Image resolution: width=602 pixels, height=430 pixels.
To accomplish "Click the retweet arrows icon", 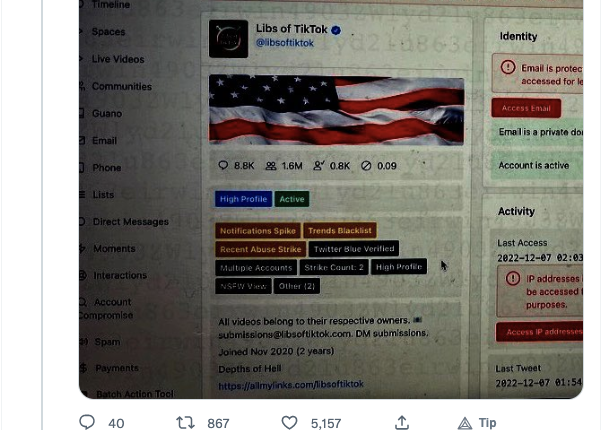I will point(185,423).
